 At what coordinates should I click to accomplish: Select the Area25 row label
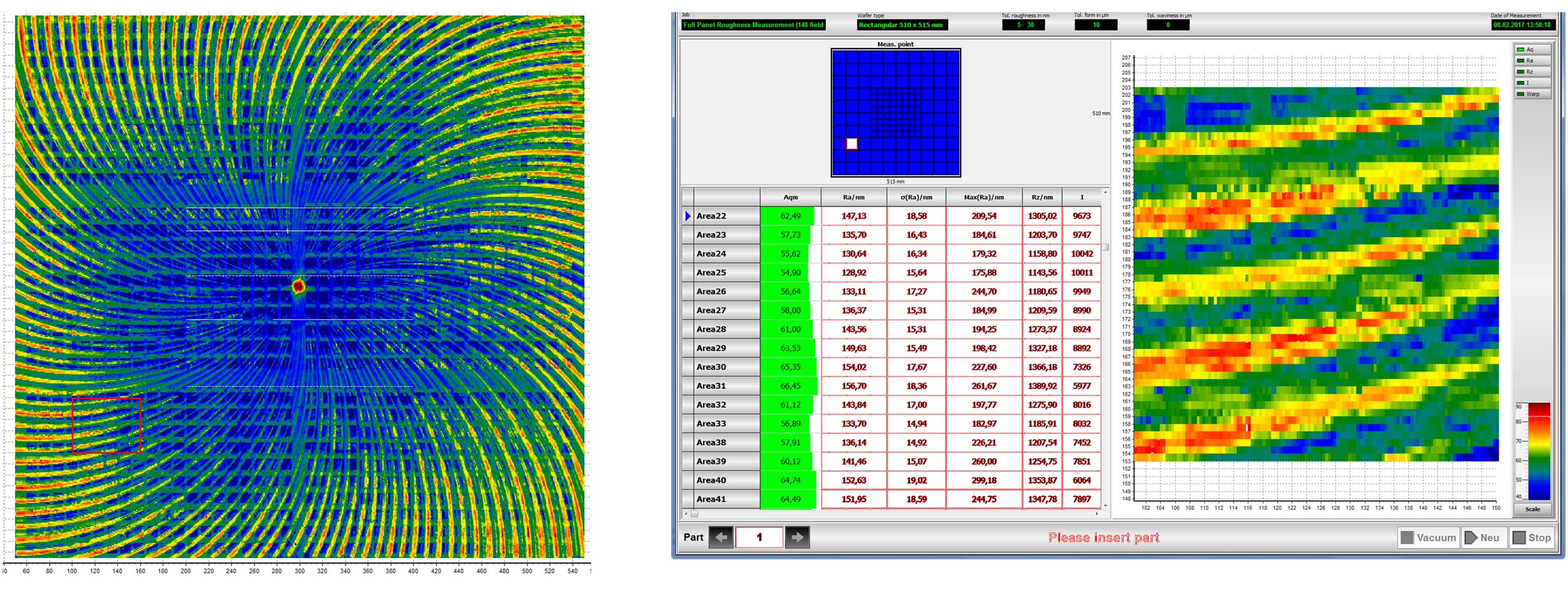727,273
